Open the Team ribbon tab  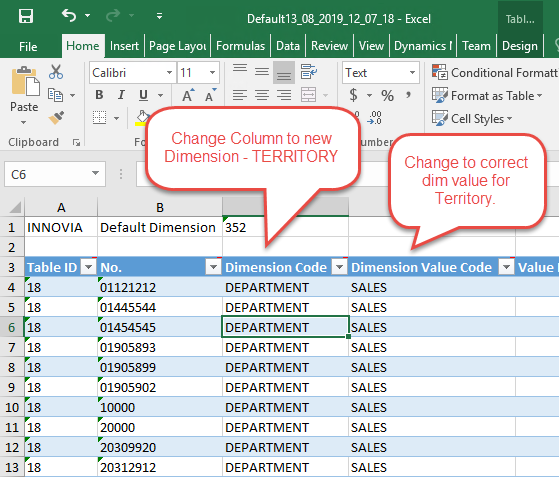(476, 46)
